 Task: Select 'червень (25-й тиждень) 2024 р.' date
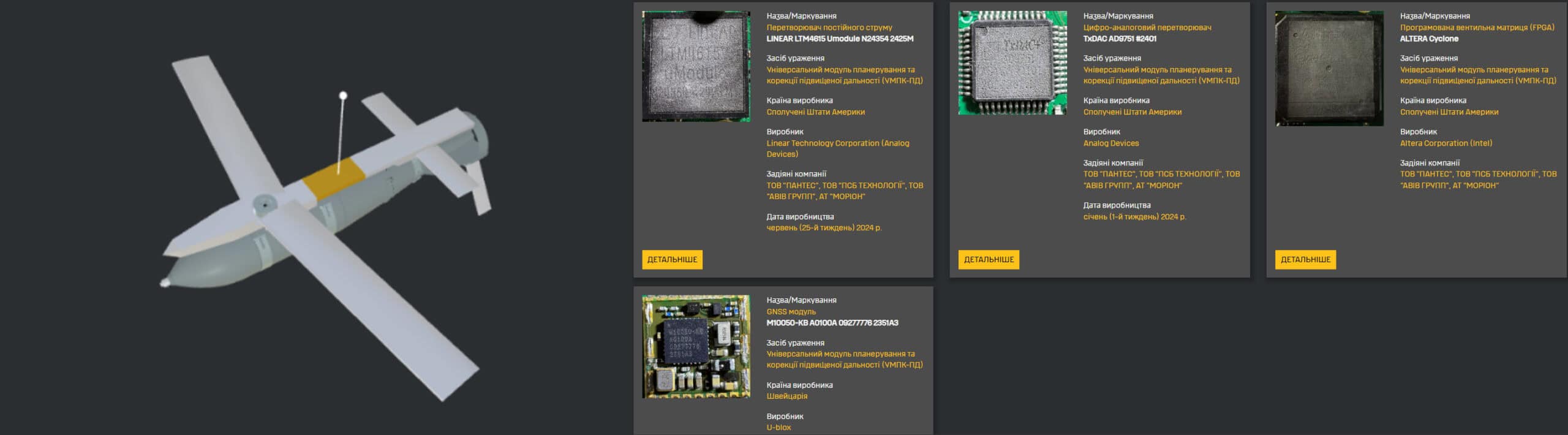pyautogui.click(x=824, y=228)
